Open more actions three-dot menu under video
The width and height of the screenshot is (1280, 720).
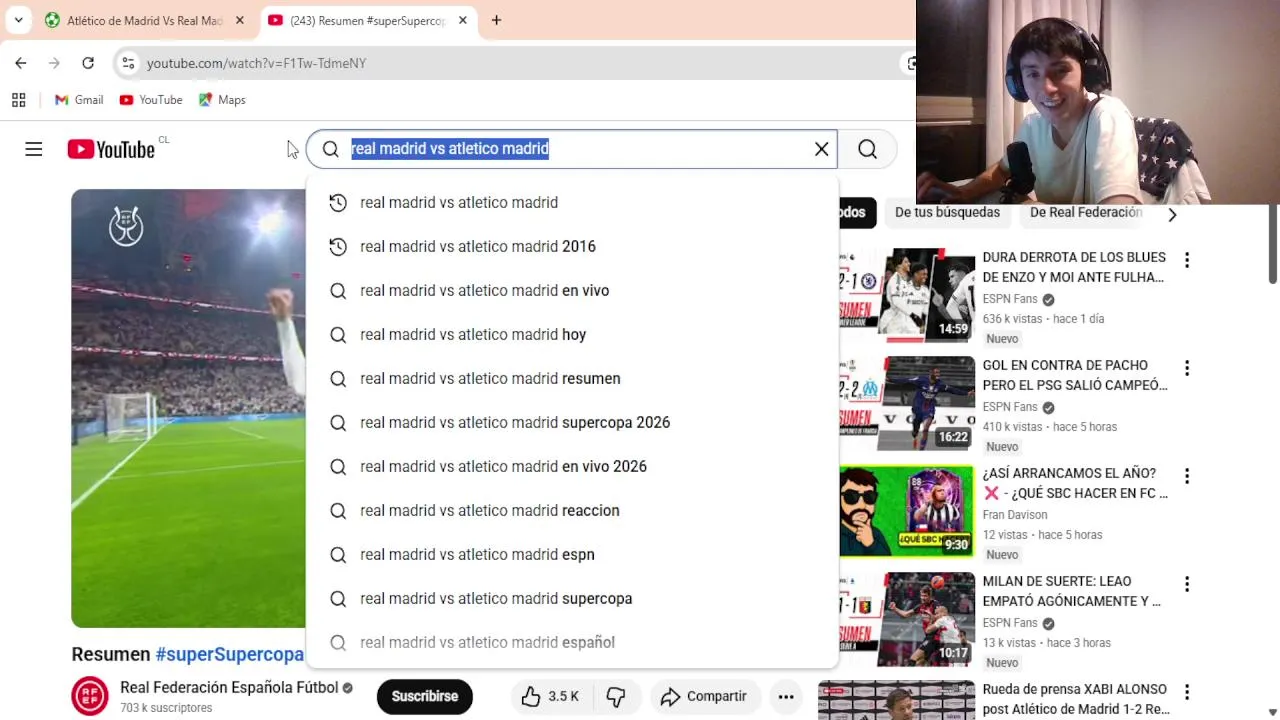coord(786,696)
